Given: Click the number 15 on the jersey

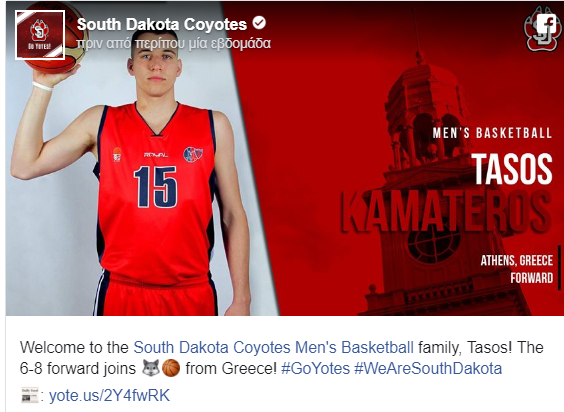Looking at the screenshot, I should pyautogui.click(x=156, y=187).
